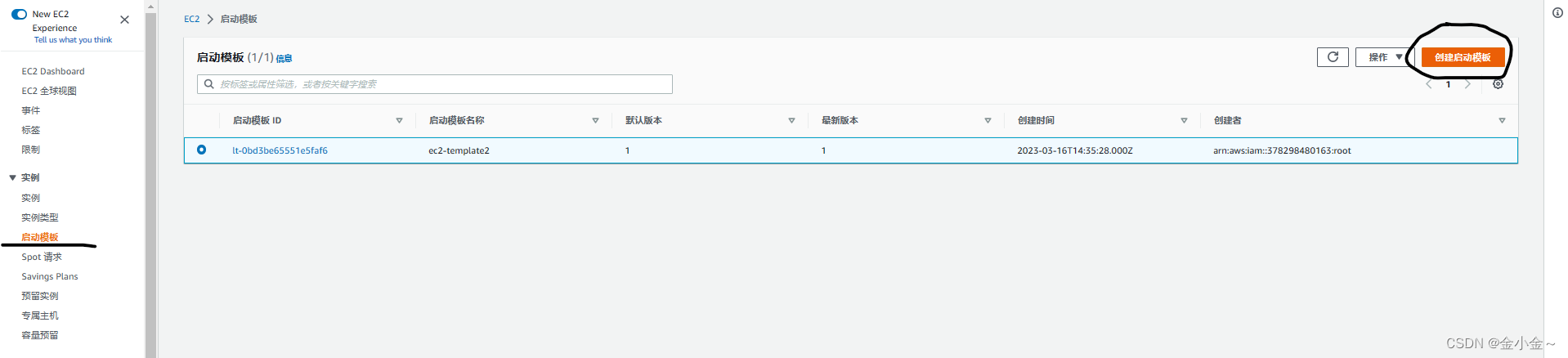Open 事件 in sidebar

pyautogui.click(x=30, y=110)
